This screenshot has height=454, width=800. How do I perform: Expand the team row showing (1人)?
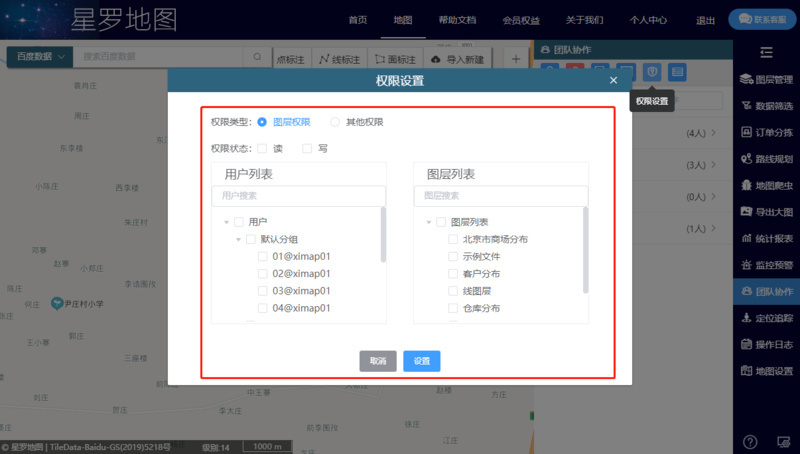[x=713, y=228]
